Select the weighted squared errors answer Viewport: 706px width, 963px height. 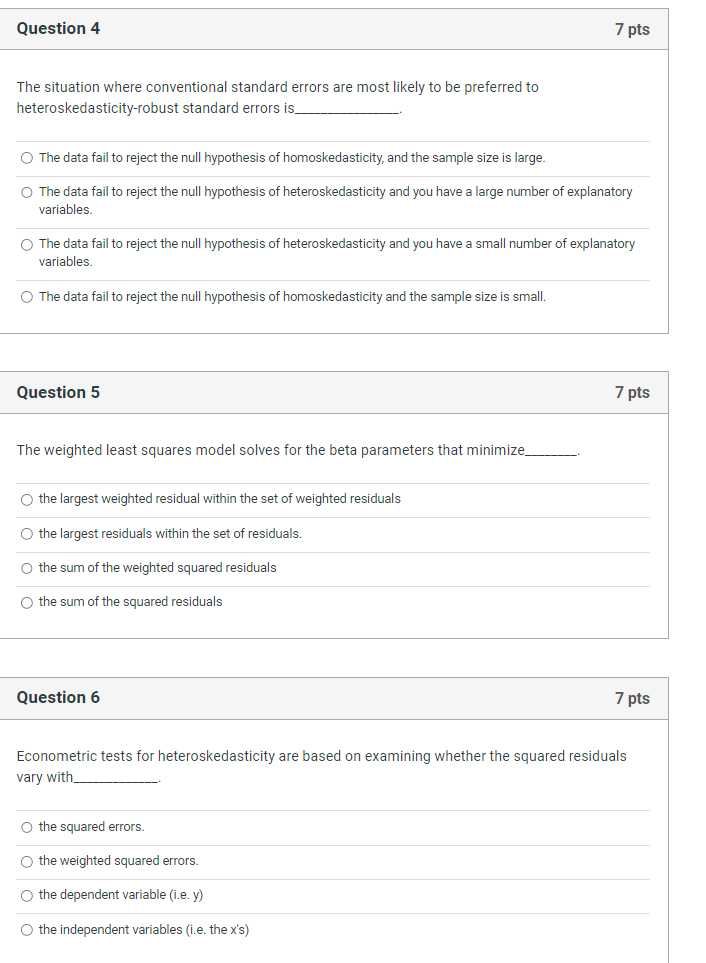tap(25, 861)
